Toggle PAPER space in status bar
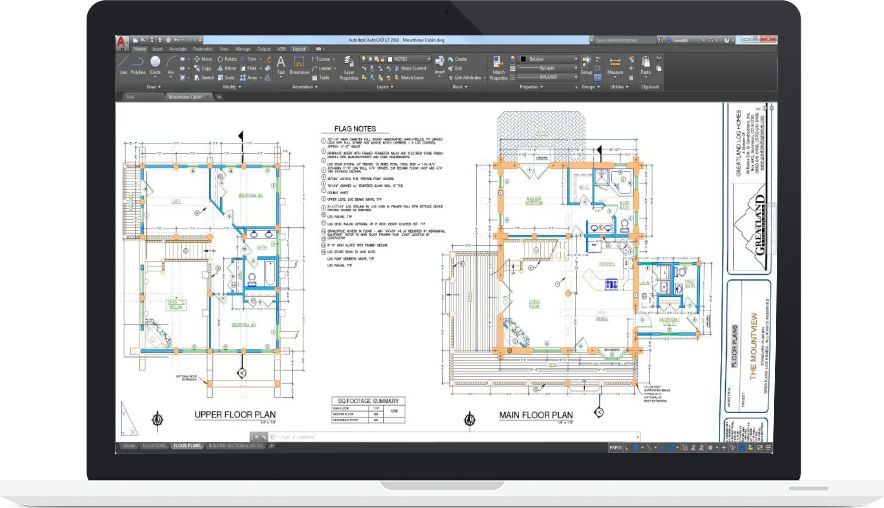This screenshot has height=508, width=884. point(615,448)
